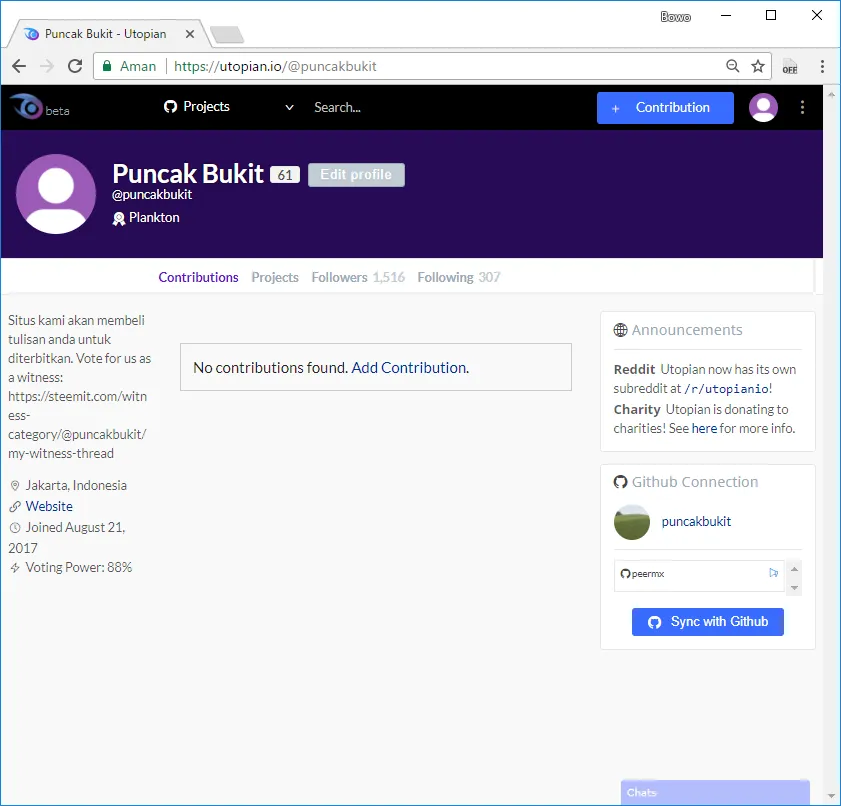Switch to the Contributions tab

[198, 277]
